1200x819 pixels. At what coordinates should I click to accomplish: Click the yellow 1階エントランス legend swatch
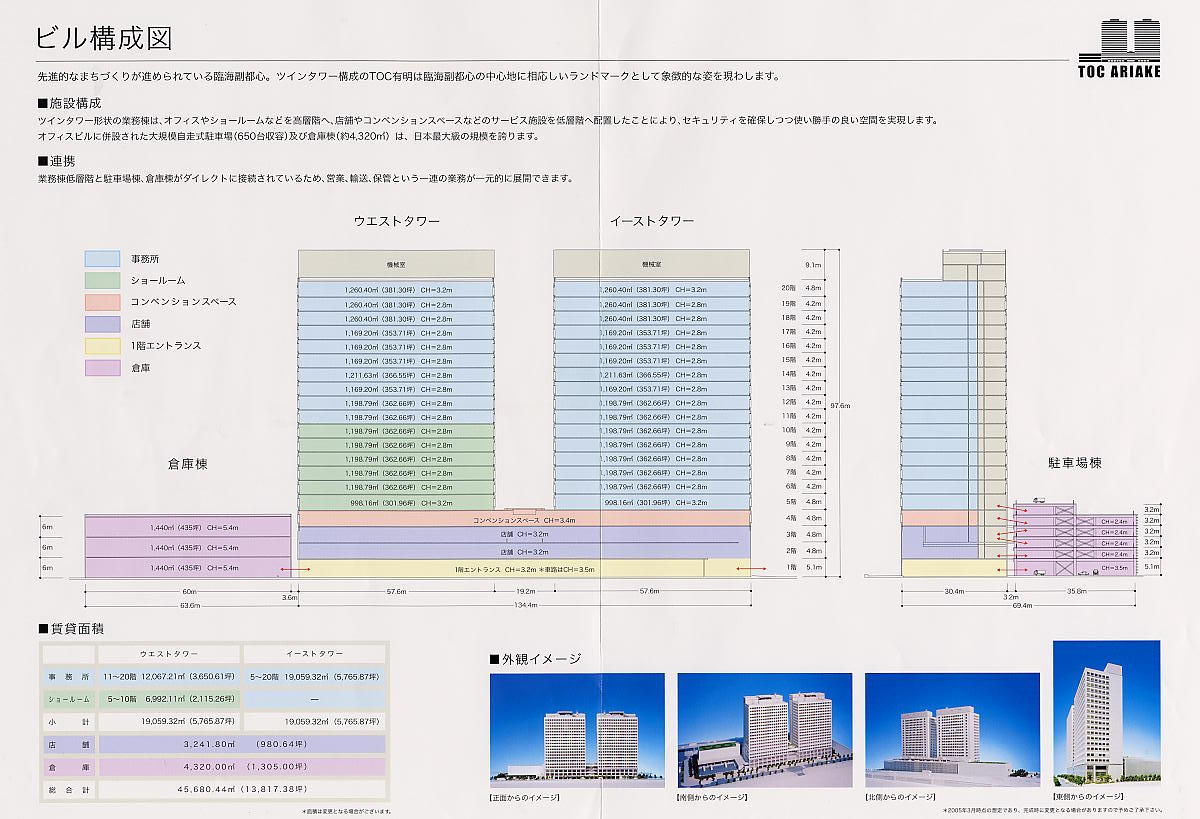(102, 345)
